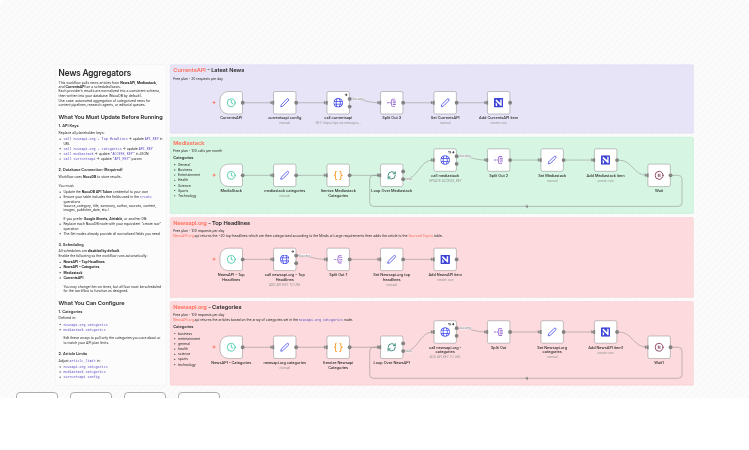Click the Wait1 node
749x450 pixels.
(659, 346)
